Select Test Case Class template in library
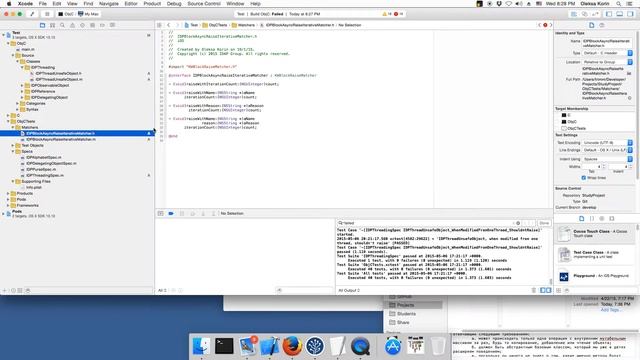Viewport: 640px width, 360px height. pos(596,255)
